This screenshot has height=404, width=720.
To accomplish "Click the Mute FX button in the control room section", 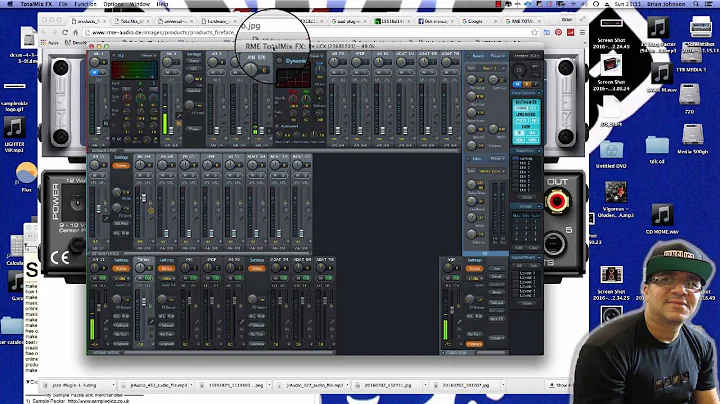I will tap(496, 319).
